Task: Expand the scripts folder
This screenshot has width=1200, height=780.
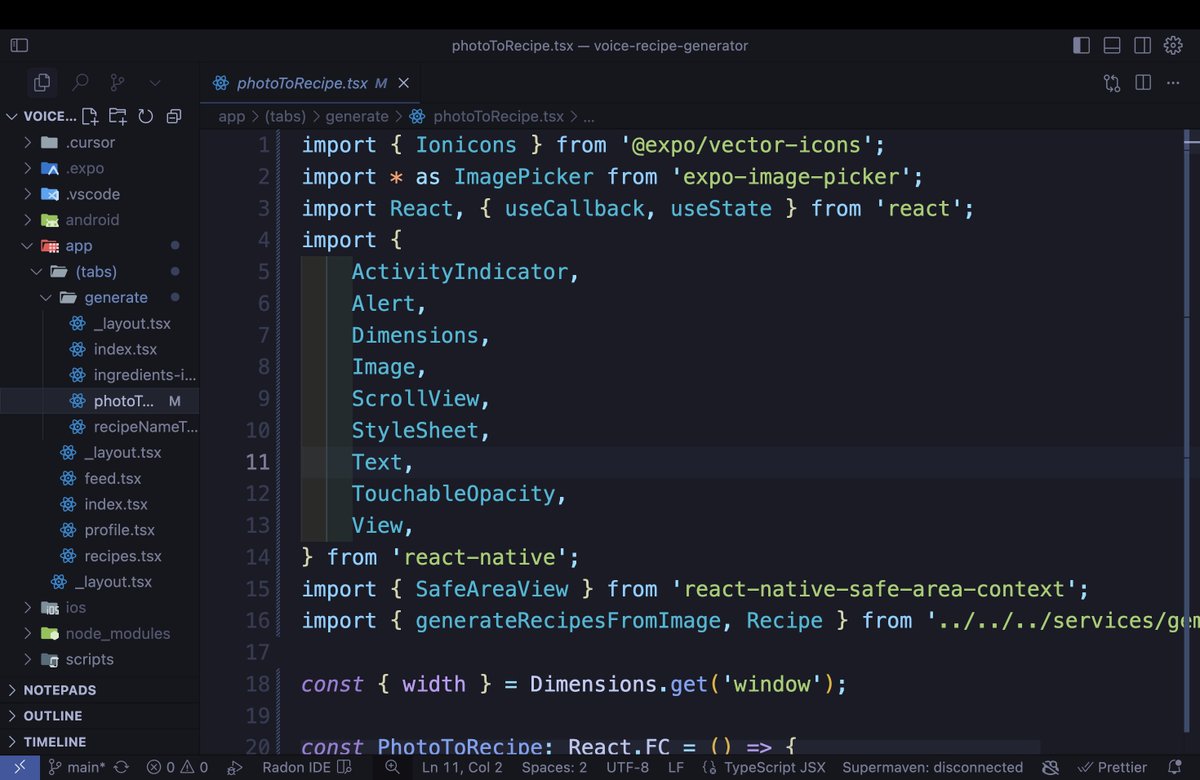Action: pos(100,660)
